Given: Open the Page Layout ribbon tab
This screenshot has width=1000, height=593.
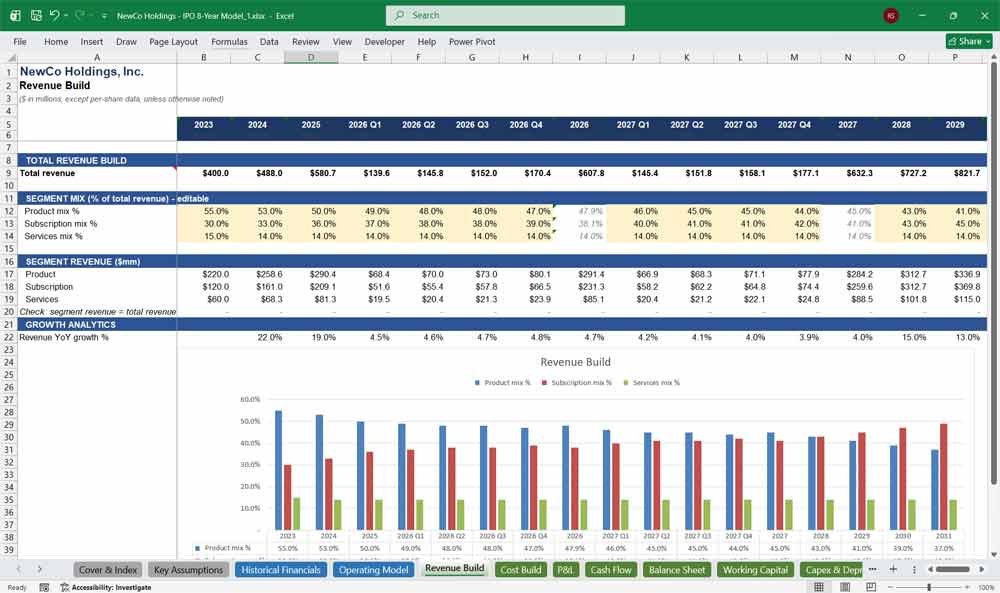Looking at the screenshot, I should pos(173,41).
